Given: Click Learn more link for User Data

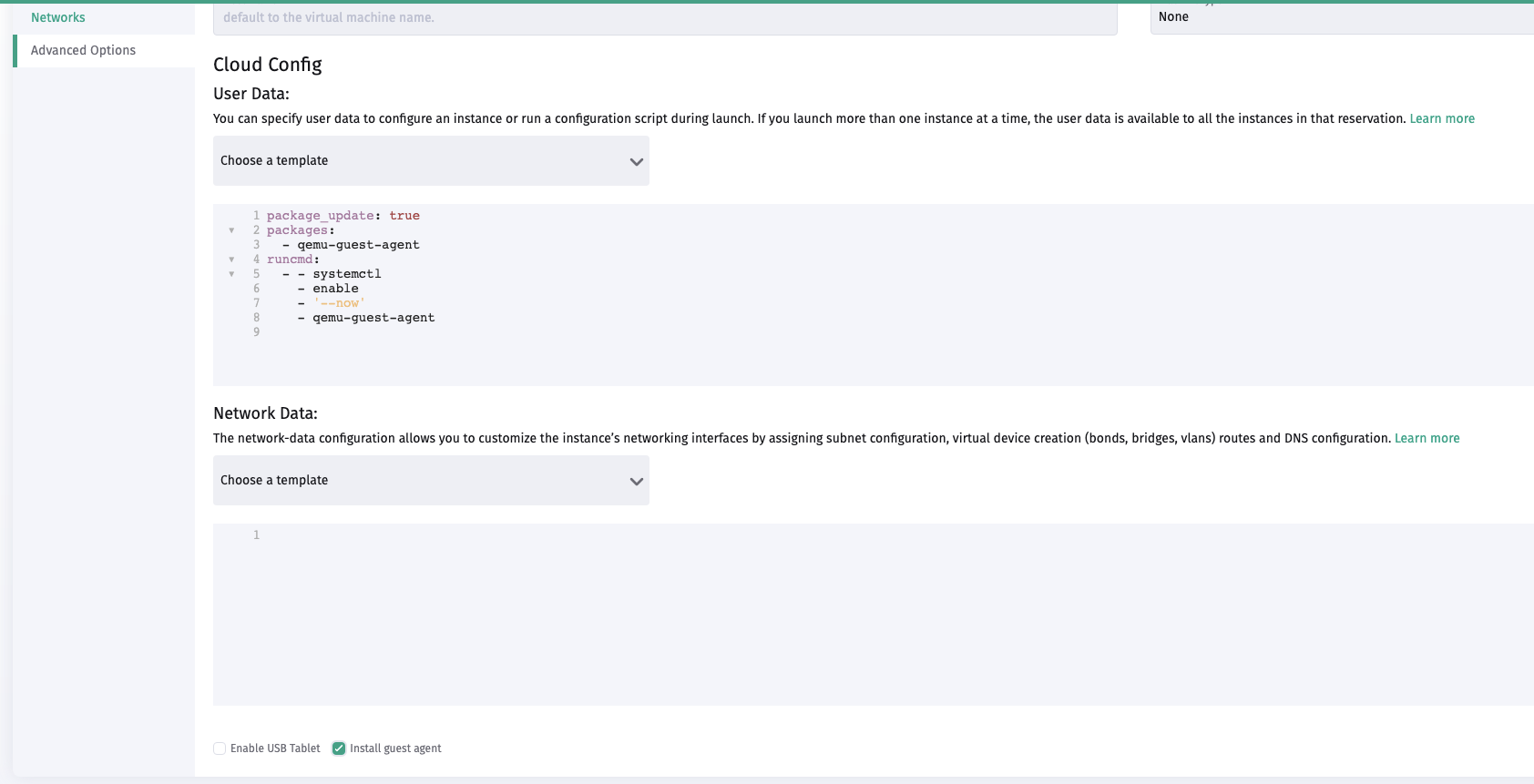Looking at the screenshot, I should point(1442,118).
